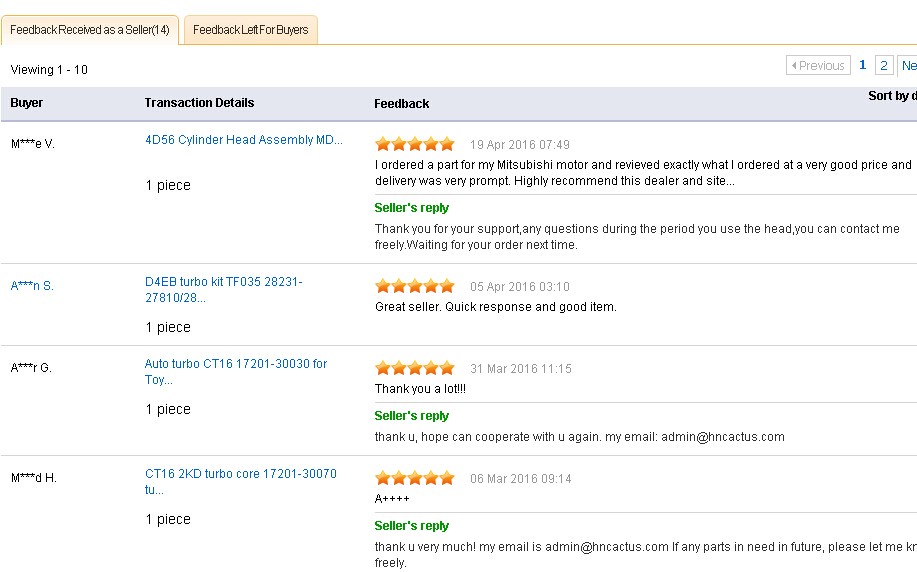Click the Buyer column header
Viewport: 917px width, 572px height.
27,103
